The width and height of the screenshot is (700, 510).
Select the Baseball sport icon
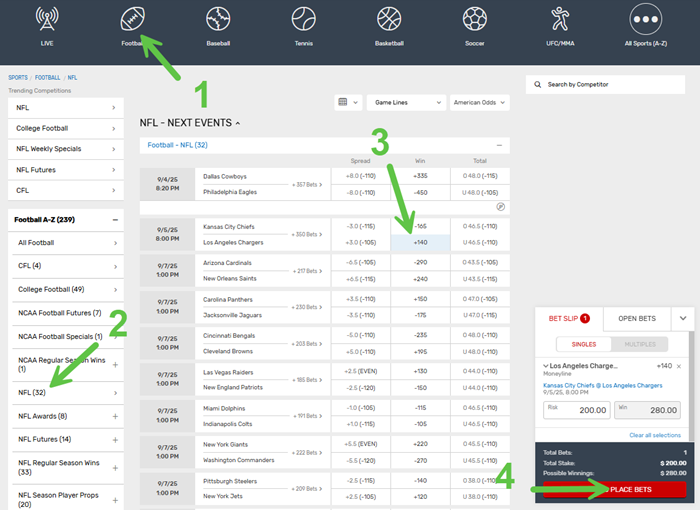[x=218, y=24]
